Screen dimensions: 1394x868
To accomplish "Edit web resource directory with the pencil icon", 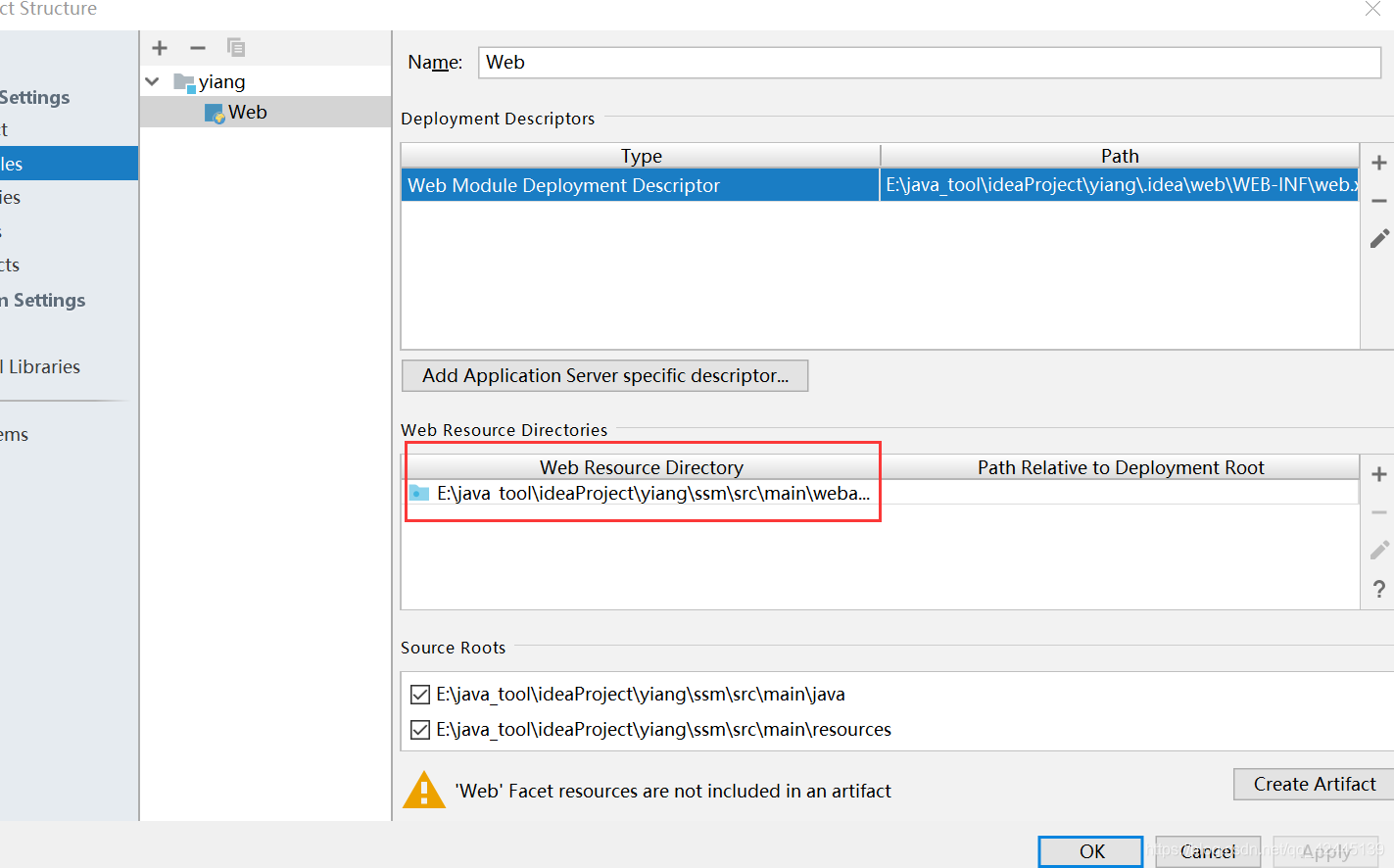I will point(1379,550).
